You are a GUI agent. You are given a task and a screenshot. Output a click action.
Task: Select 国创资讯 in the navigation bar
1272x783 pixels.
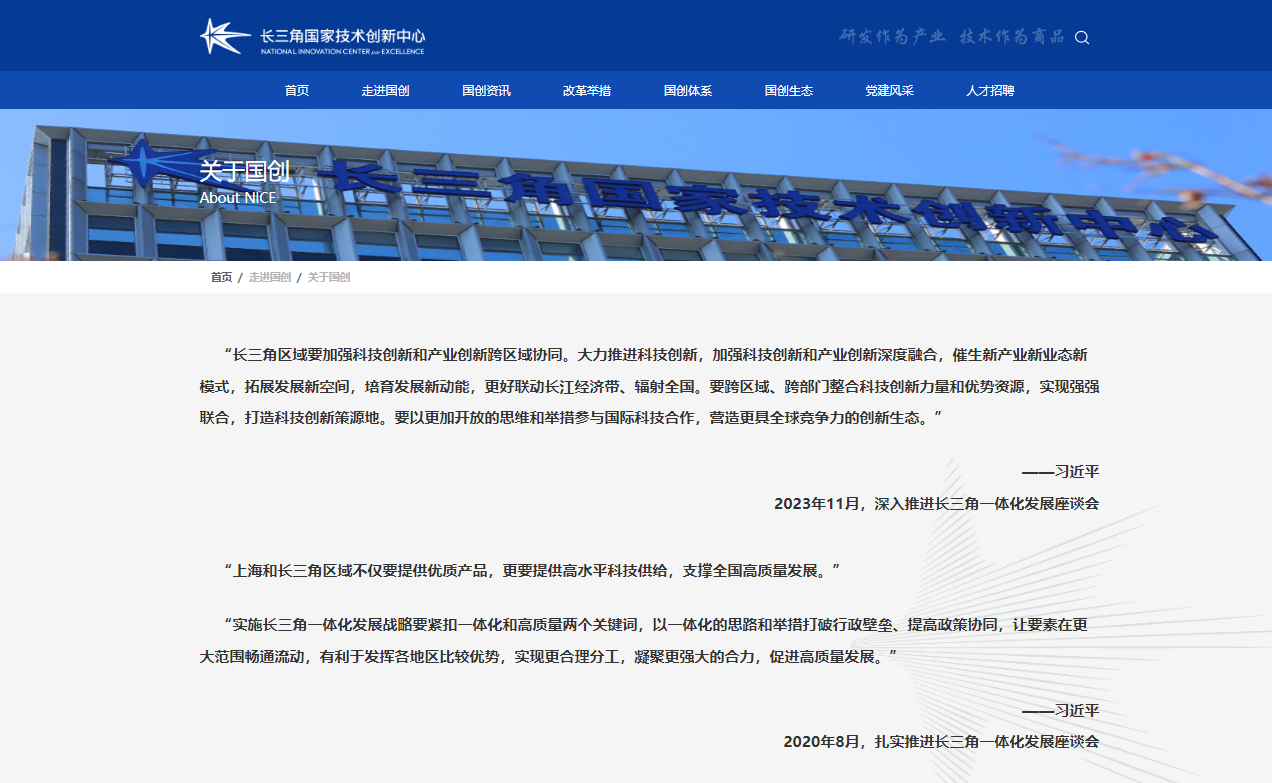point(486,91)
